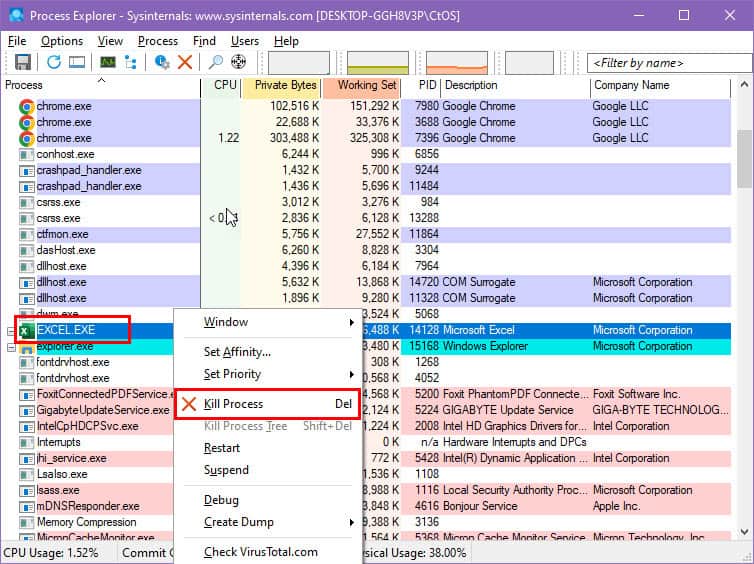The image size is (754, 564).
Task: Click the Properties toolbar icon
Action: point(162,62)
